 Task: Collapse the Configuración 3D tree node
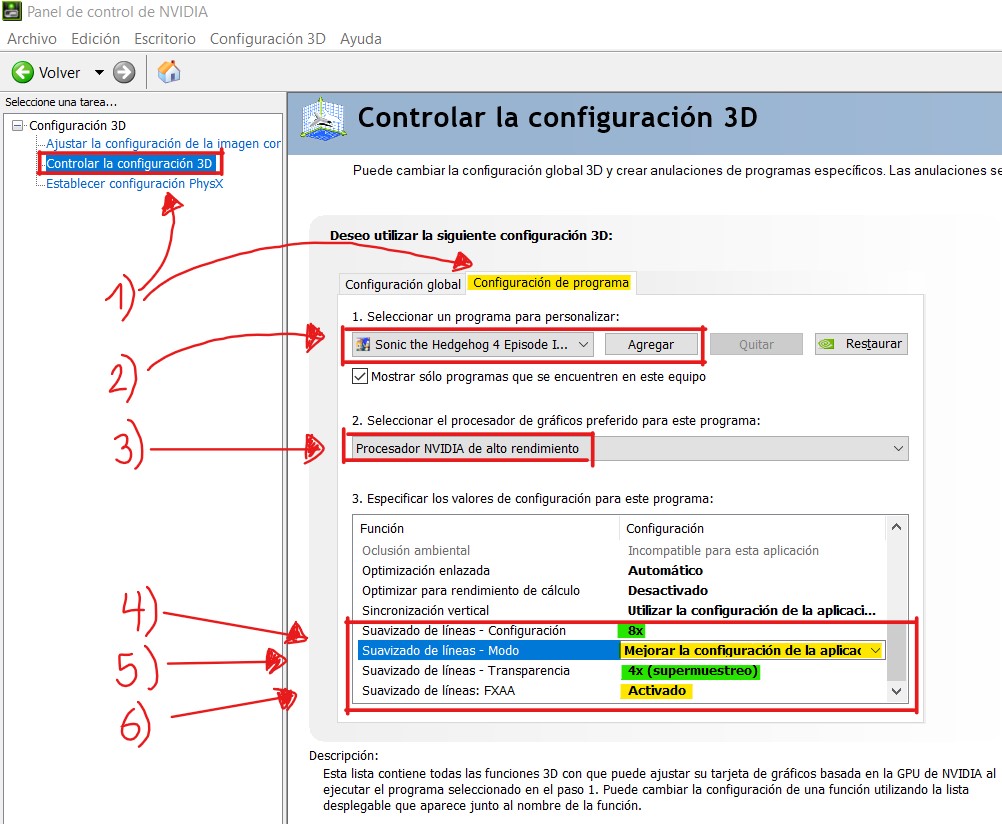point(17,125)
